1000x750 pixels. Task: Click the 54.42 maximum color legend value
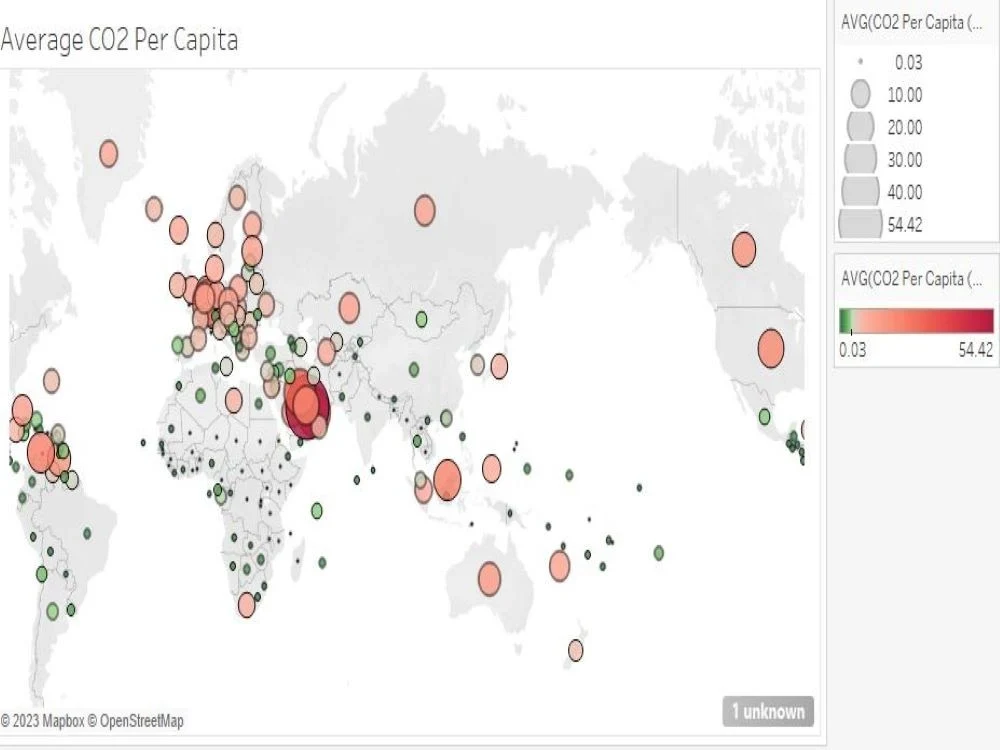[975, 350]
